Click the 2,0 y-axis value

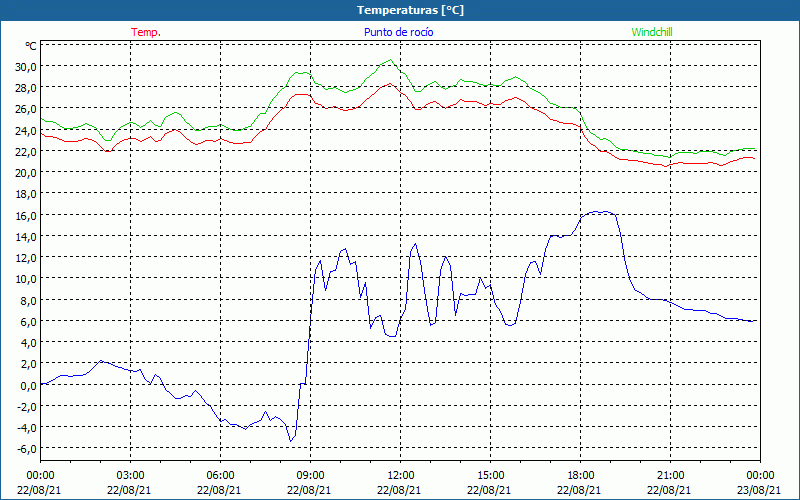click(29, 364)
